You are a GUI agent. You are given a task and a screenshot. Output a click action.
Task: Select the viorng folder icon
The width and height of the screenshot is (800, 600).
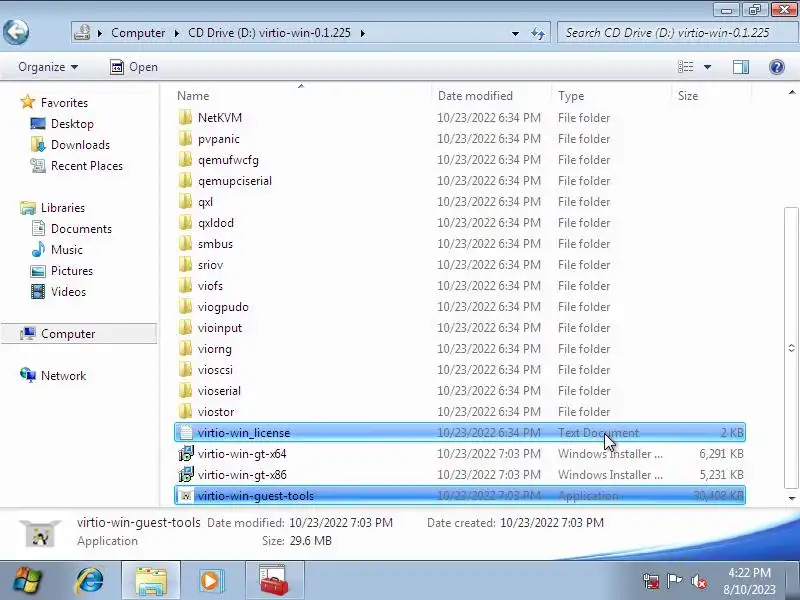click(x=185, y=348)
